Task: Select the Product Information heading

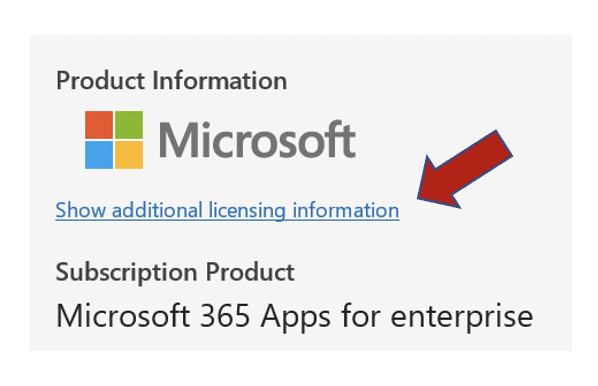Action: [172, 80]
